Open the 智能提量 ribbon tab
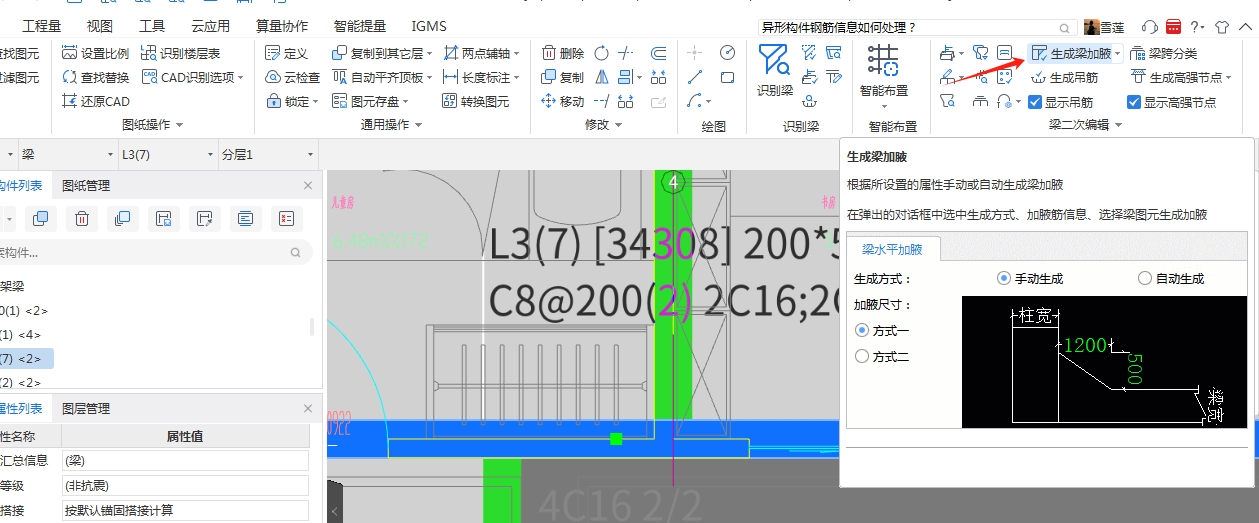This screenshot has width=1259, height=523. tap(362, 26)
